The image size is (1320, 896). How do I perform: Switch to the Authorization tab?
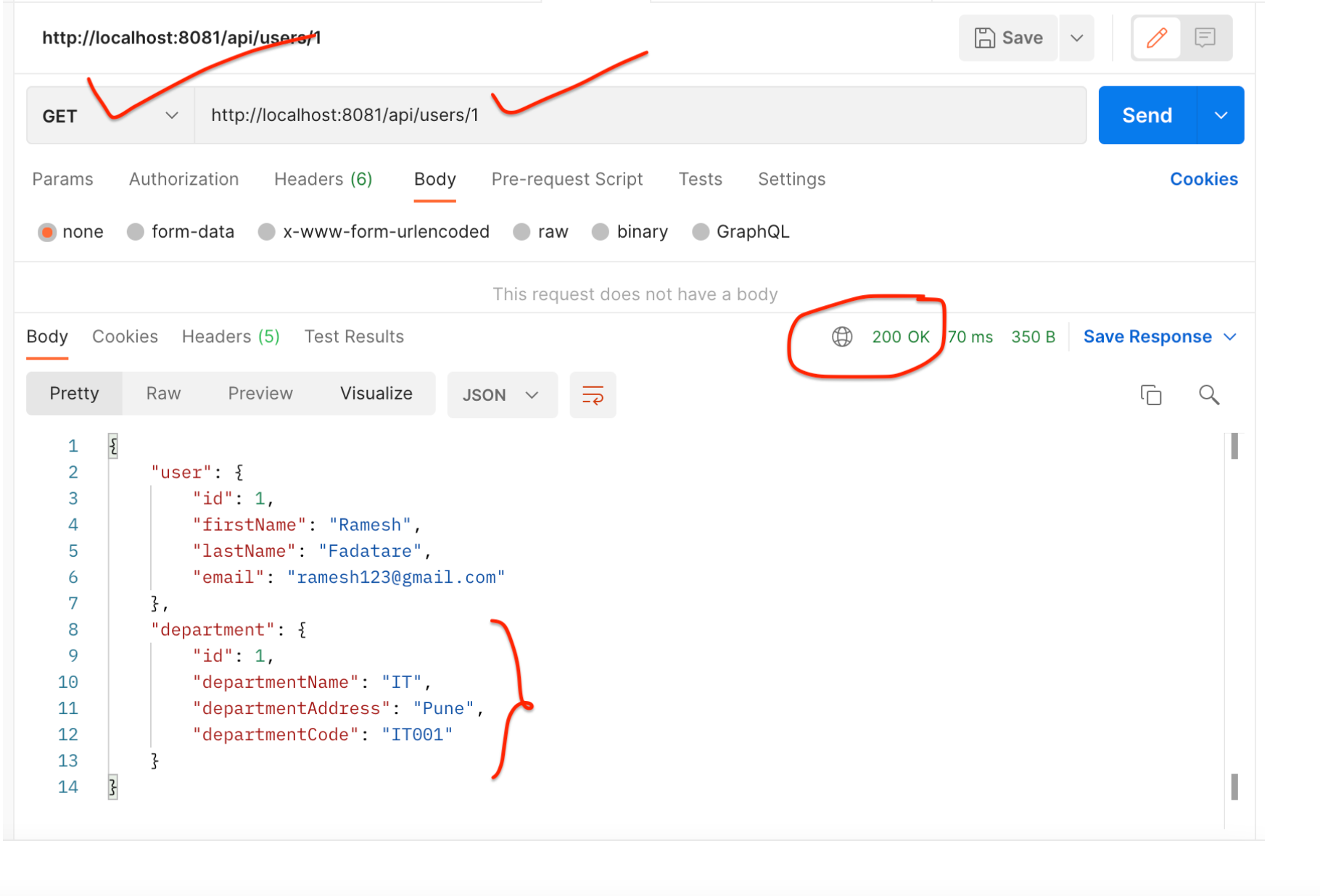(183, 179)
